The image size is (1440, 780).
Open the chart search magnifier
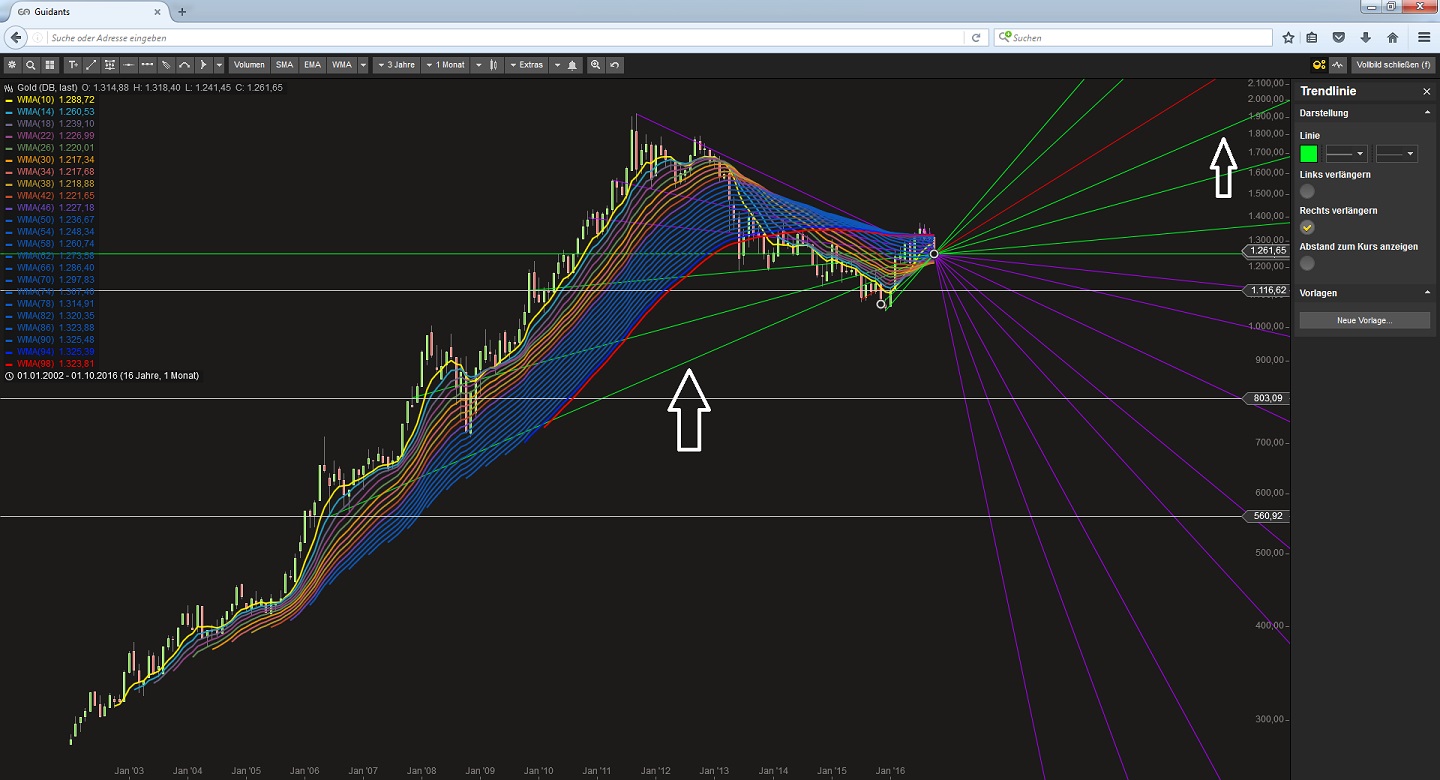click(x=31, y=65)
